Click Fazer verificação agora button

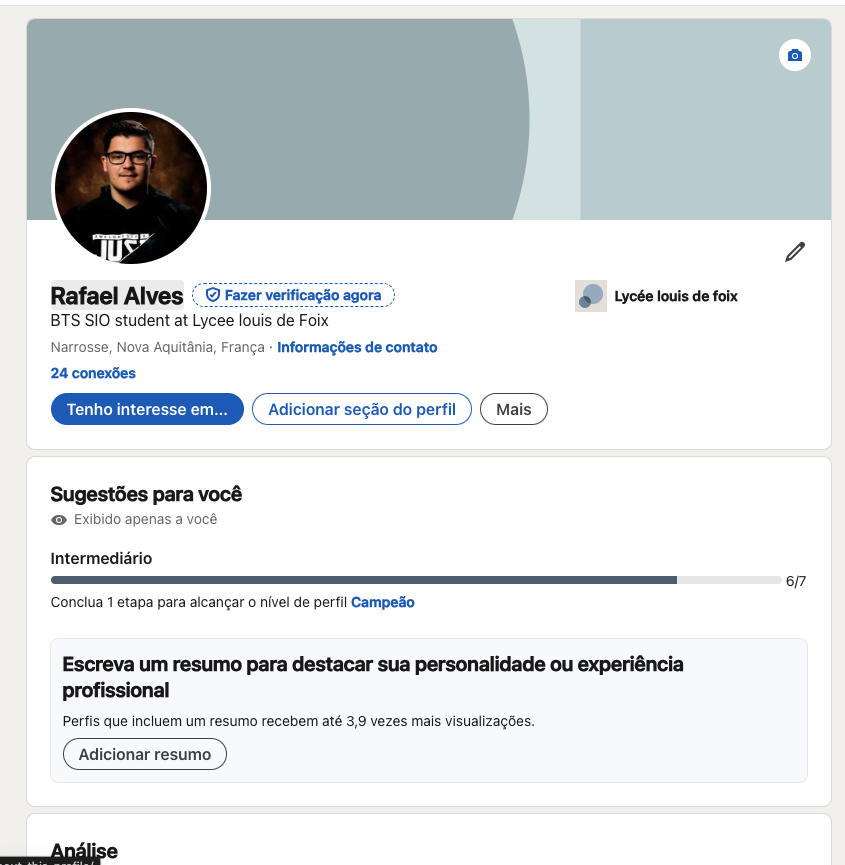click(x=293, y=295)
